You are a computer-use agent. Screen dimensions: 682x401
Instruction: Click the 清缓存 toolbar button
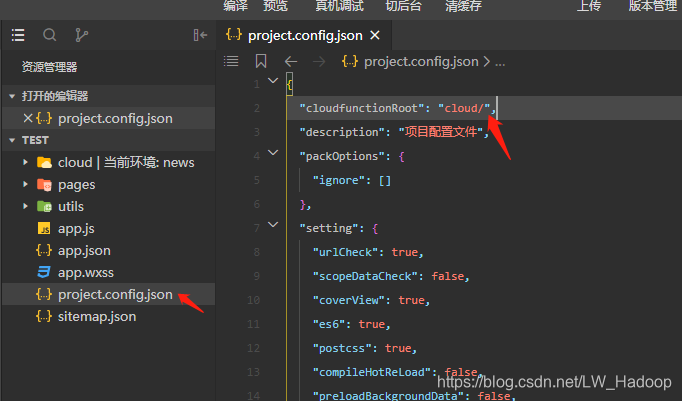tap(464, 5)
